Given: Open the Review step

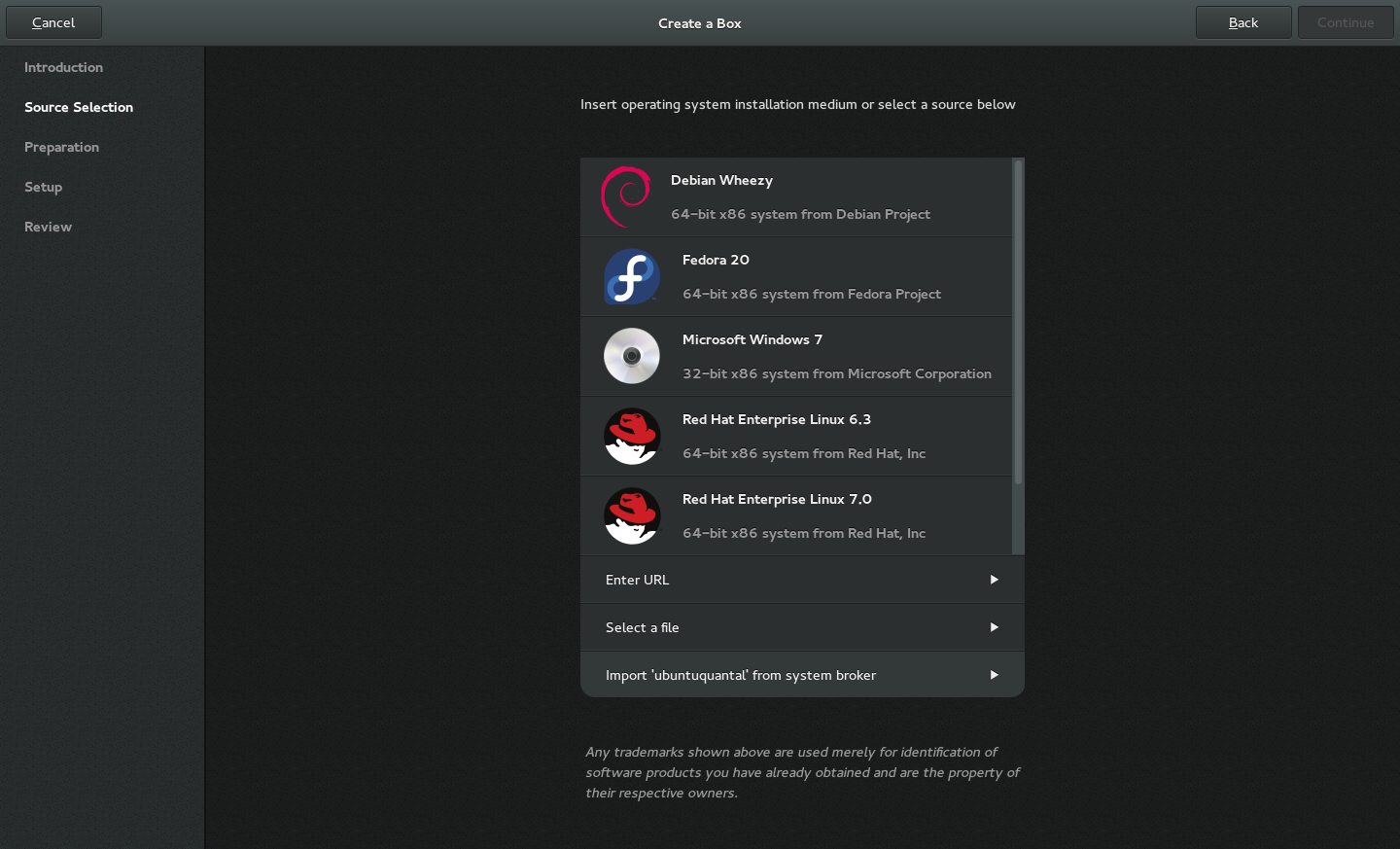Looking at the screenshot, I should (x=48, y=227).
